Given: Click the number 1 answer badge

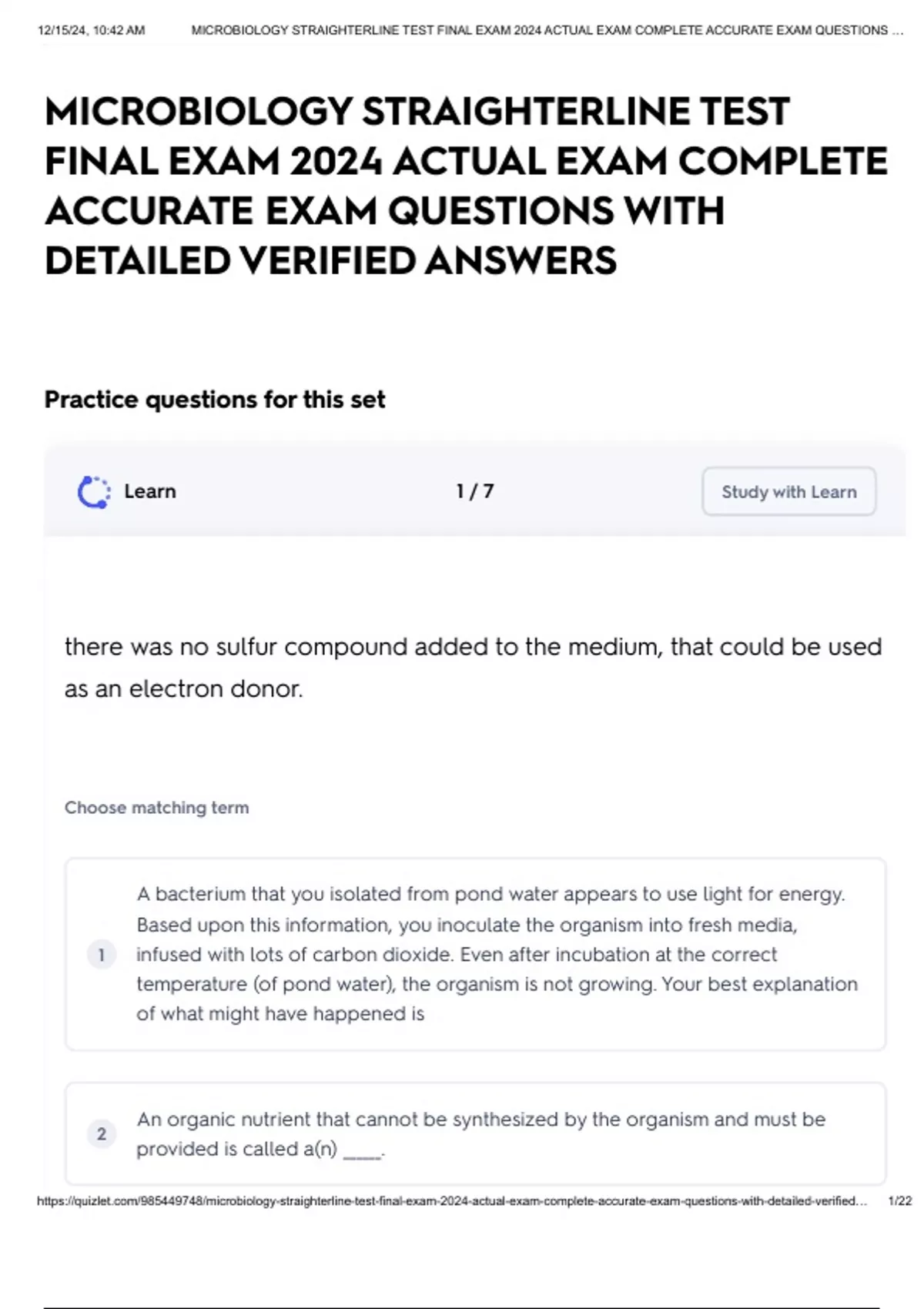Looking at the screenshot, I should point(101,956).
